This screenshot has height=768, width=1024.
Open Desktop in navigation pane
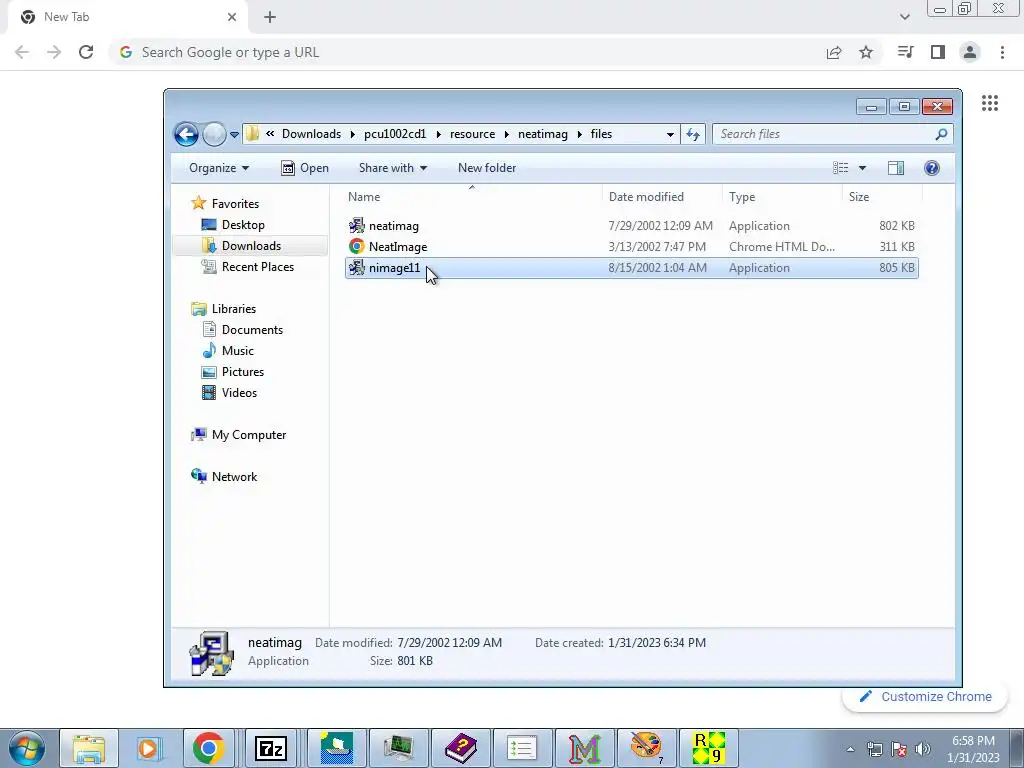[233, 225]
